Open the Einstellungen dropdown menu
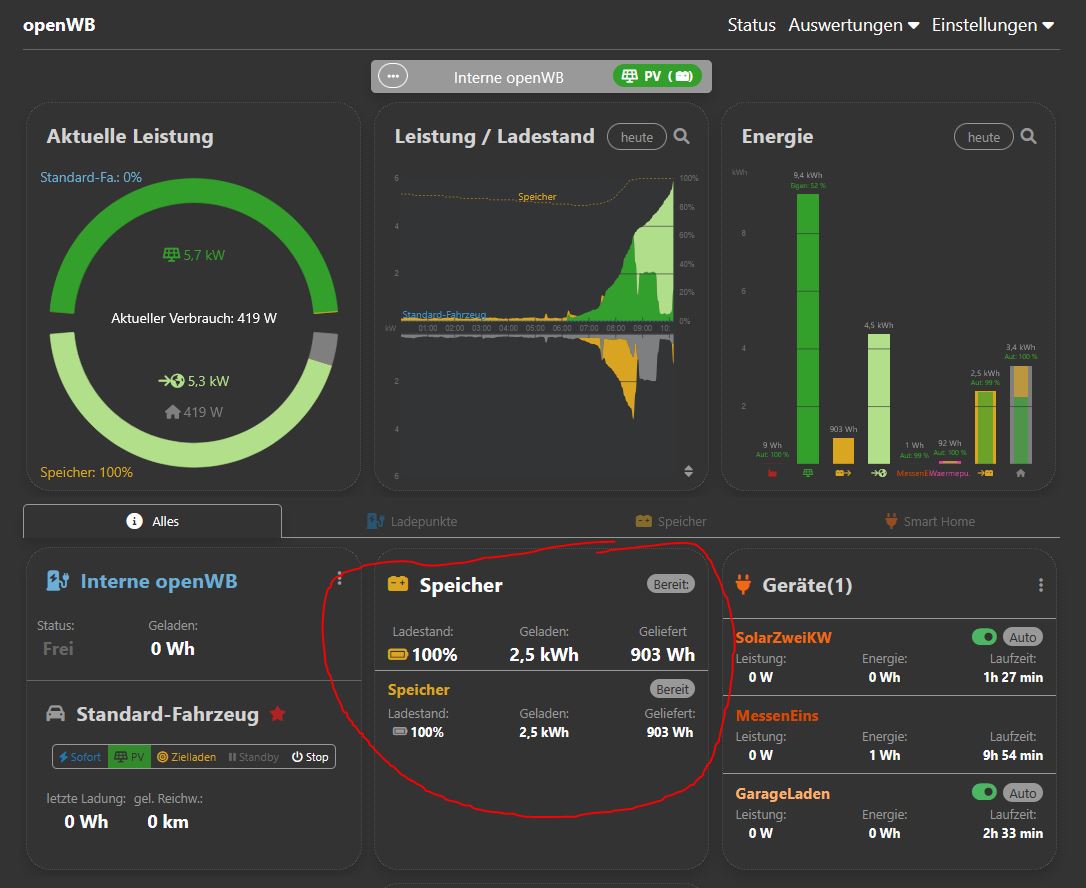 (992, 25)
